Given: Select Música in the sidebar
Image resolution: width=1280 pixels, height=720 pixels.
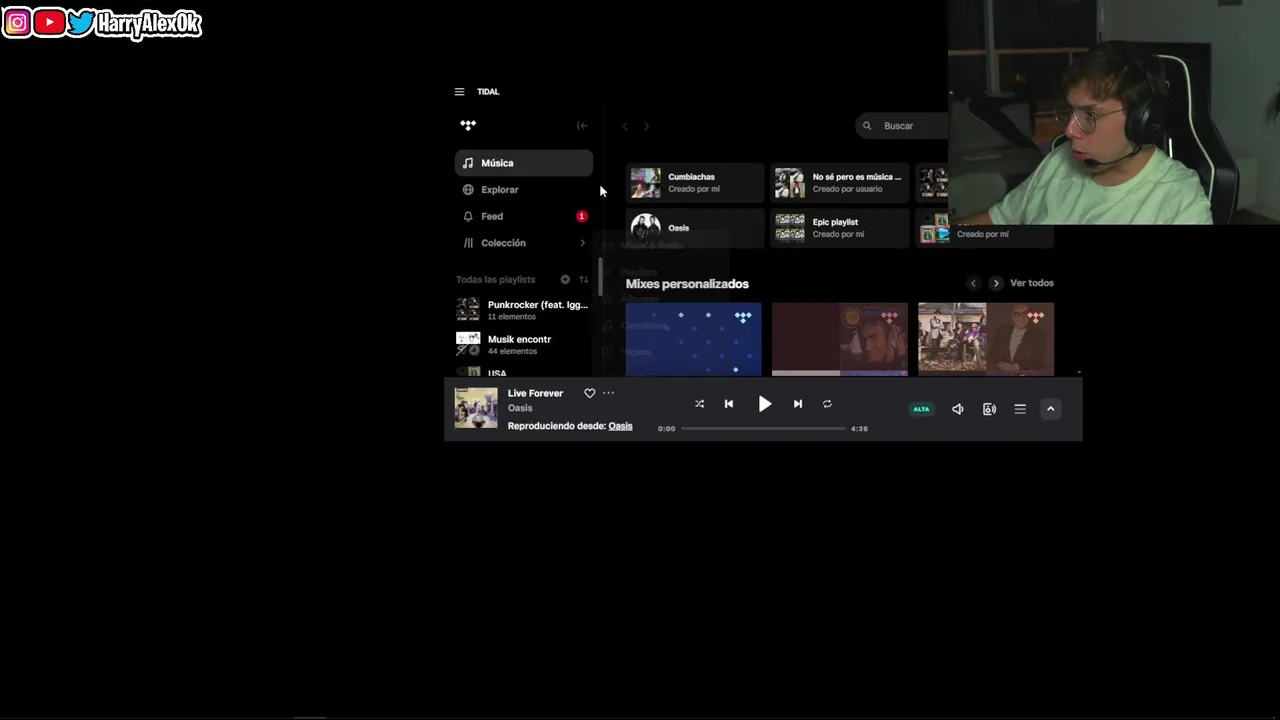Looking at the screenshot, I should (x=524, y=163).
